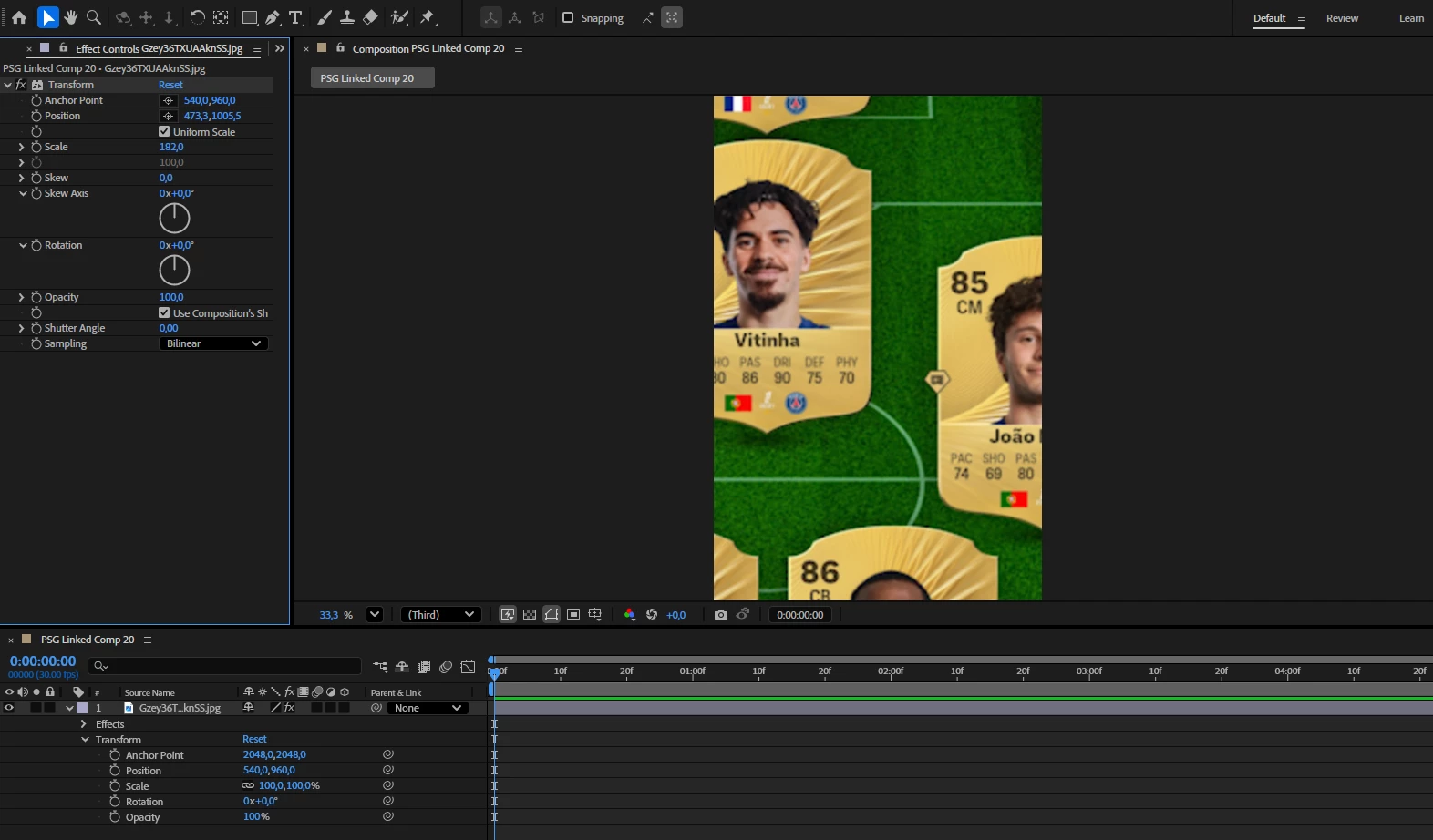Switch to the Default workspace

coord(1269,18)
